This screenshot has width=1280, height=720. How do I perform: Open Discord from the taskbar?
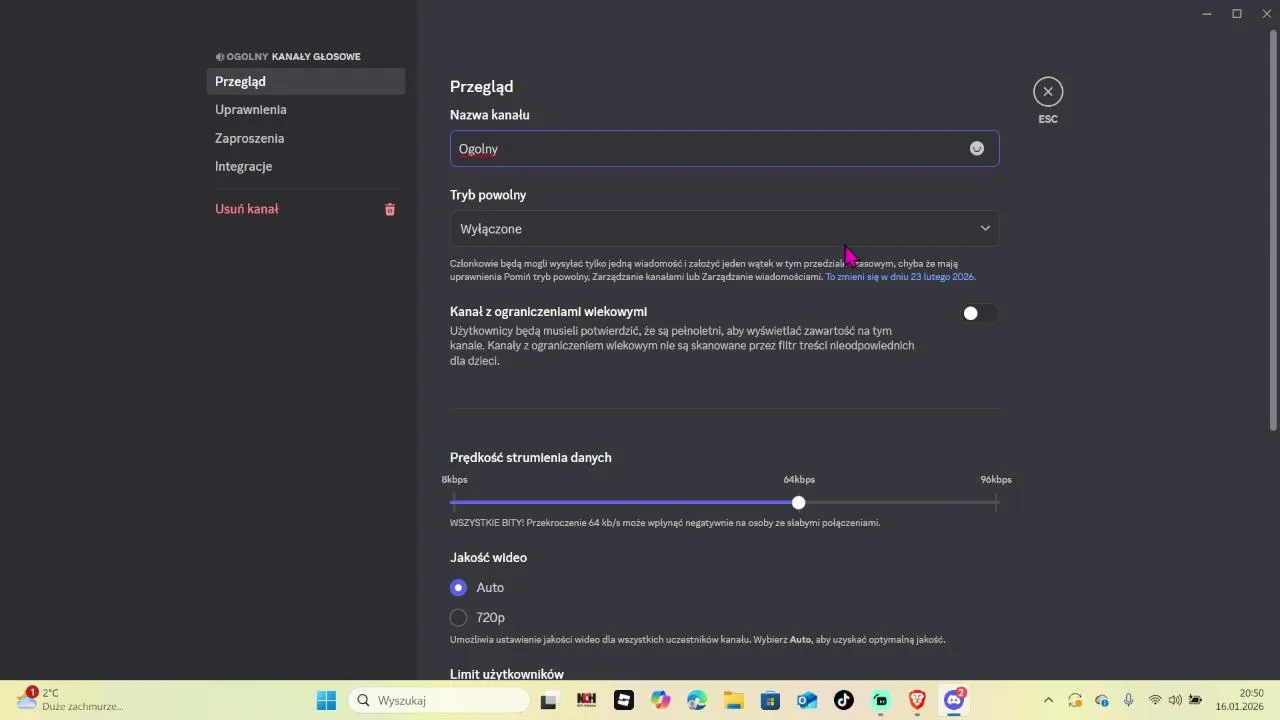[954, 700]
